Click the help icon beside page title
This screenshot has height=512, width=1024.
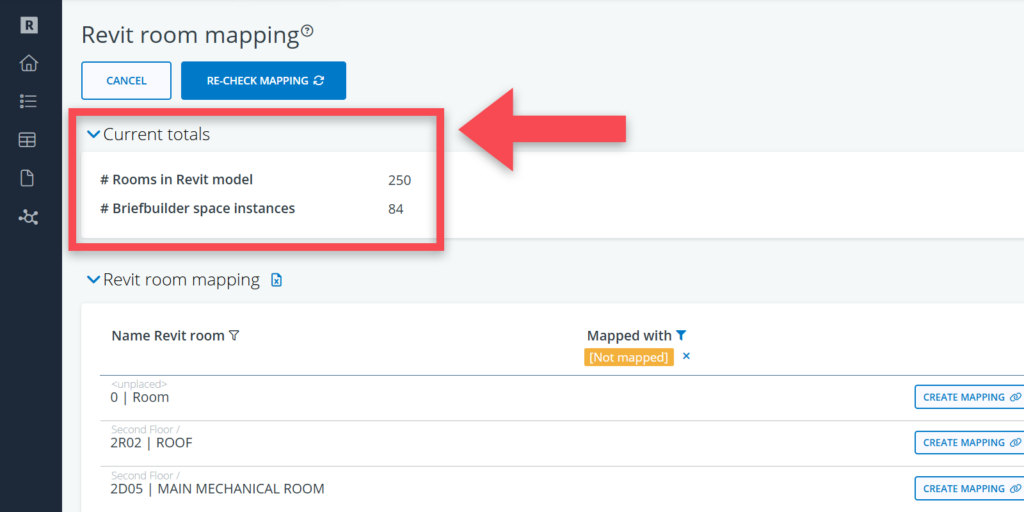click(x=307, y=32)
